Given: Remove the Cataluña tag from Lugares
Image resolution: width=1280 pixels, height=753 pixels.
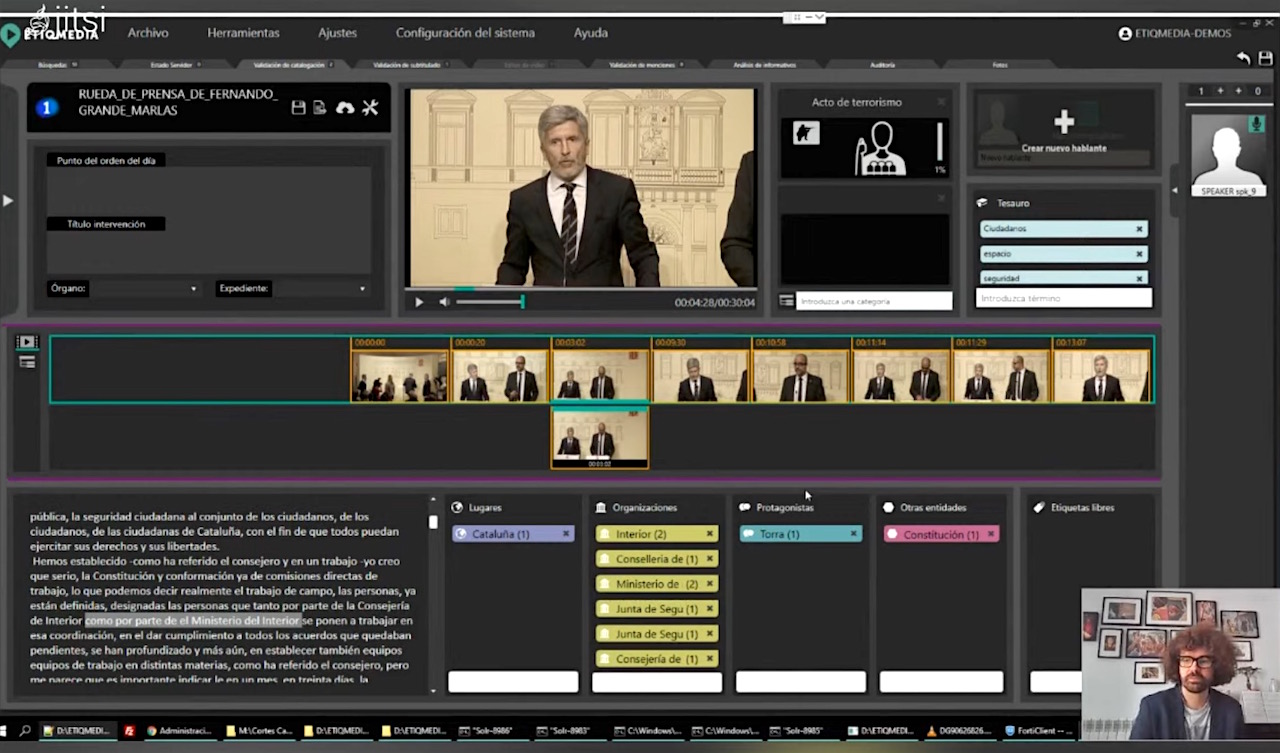Looking at the screenshot, I should (566, 534).
